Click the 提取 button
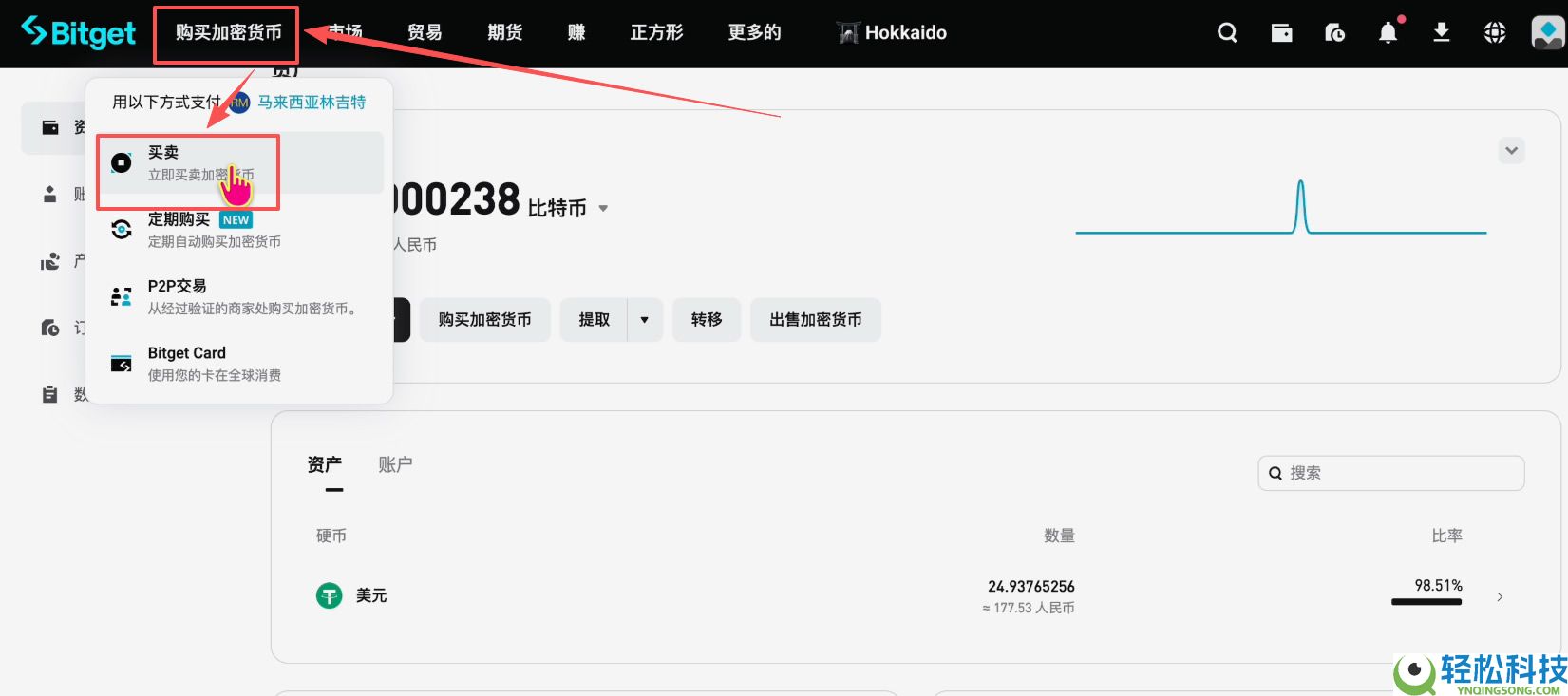The height and width of the screenshot is (696, 1568). (594, 320)
